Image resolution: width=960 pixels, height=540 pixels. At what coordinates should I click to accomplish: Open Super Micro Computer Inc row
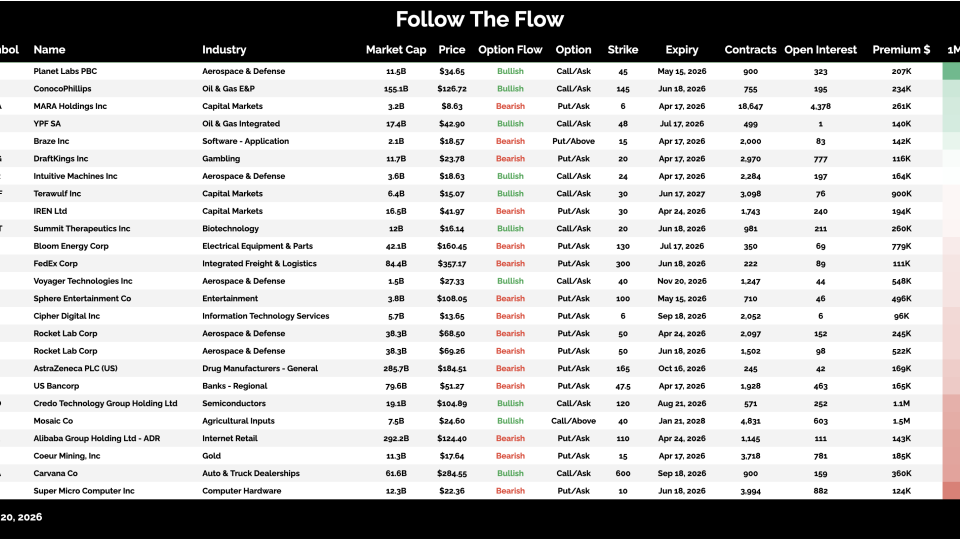click(84, 491)
